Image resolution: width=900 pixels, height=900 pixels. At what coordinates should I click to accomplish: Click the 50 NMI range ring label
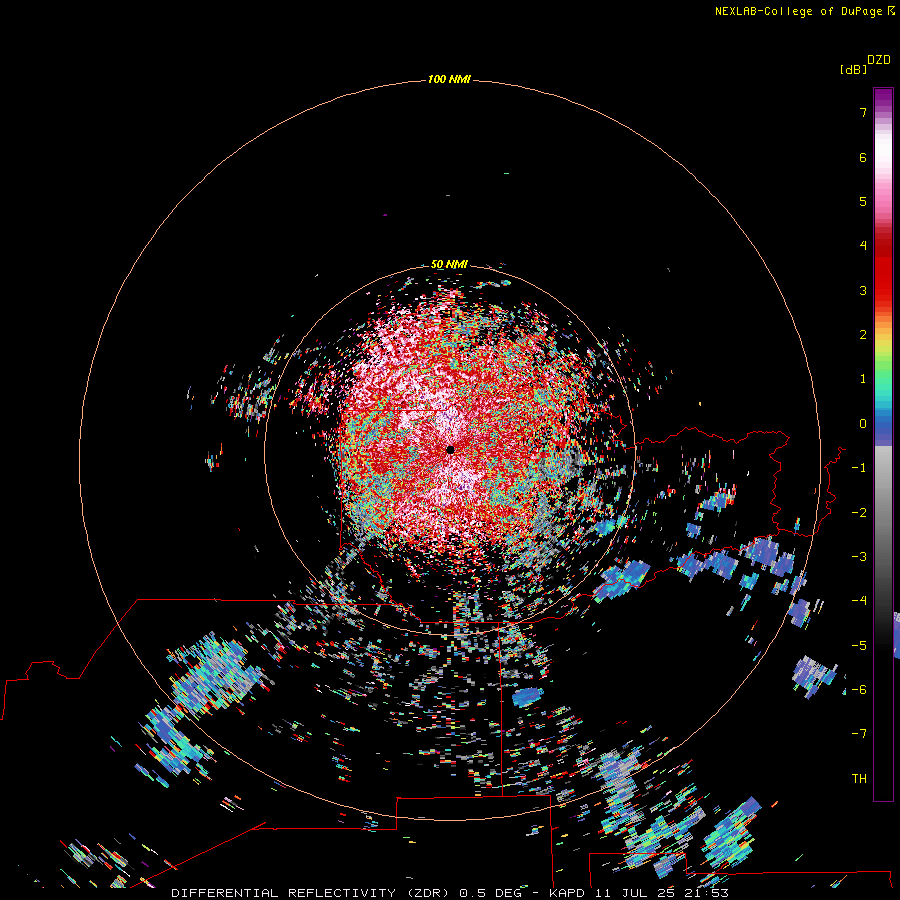tap(449, 264)
